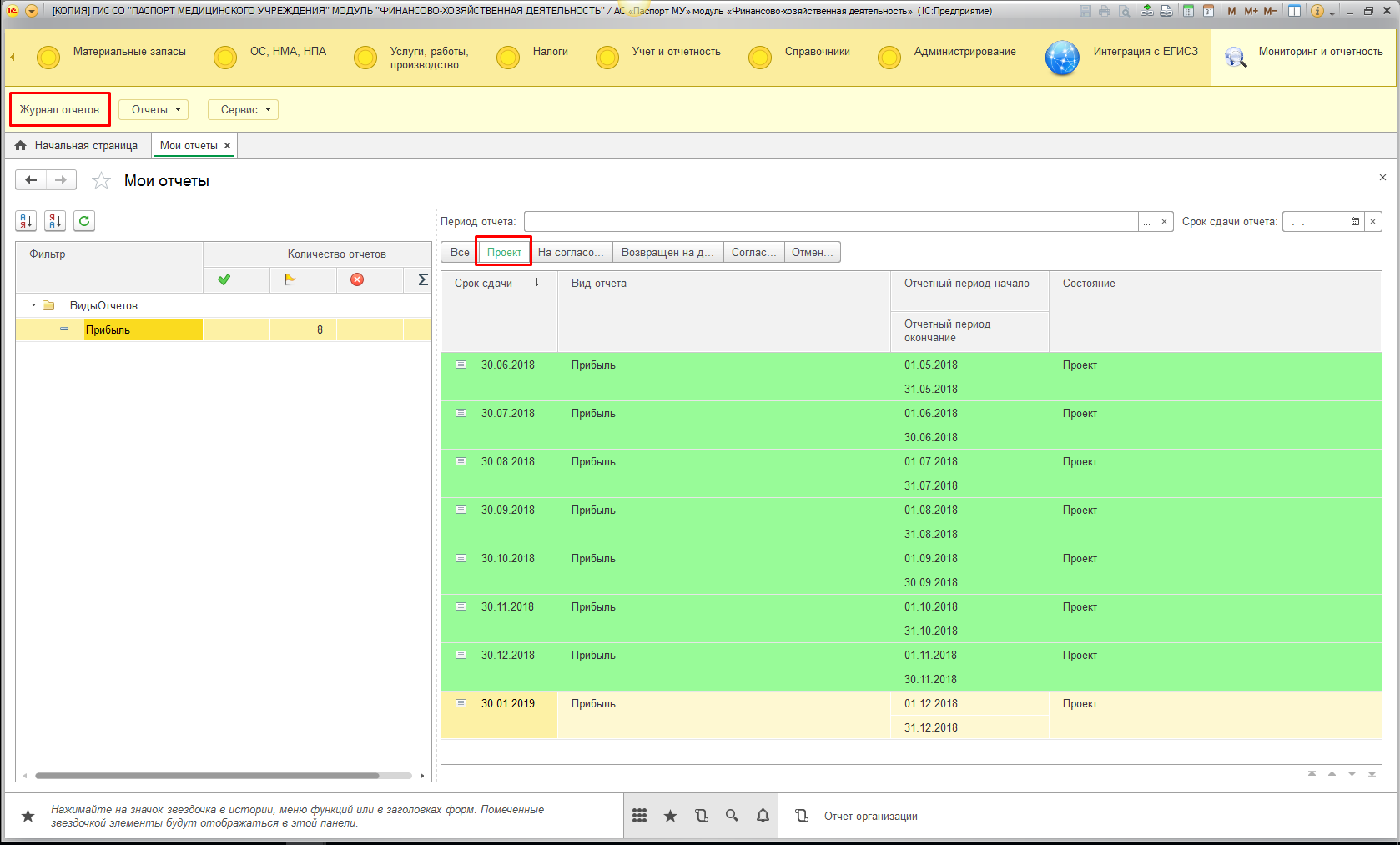Click the Период отчета input field
The image size is (1400, 845).
[x=830, y=222]
